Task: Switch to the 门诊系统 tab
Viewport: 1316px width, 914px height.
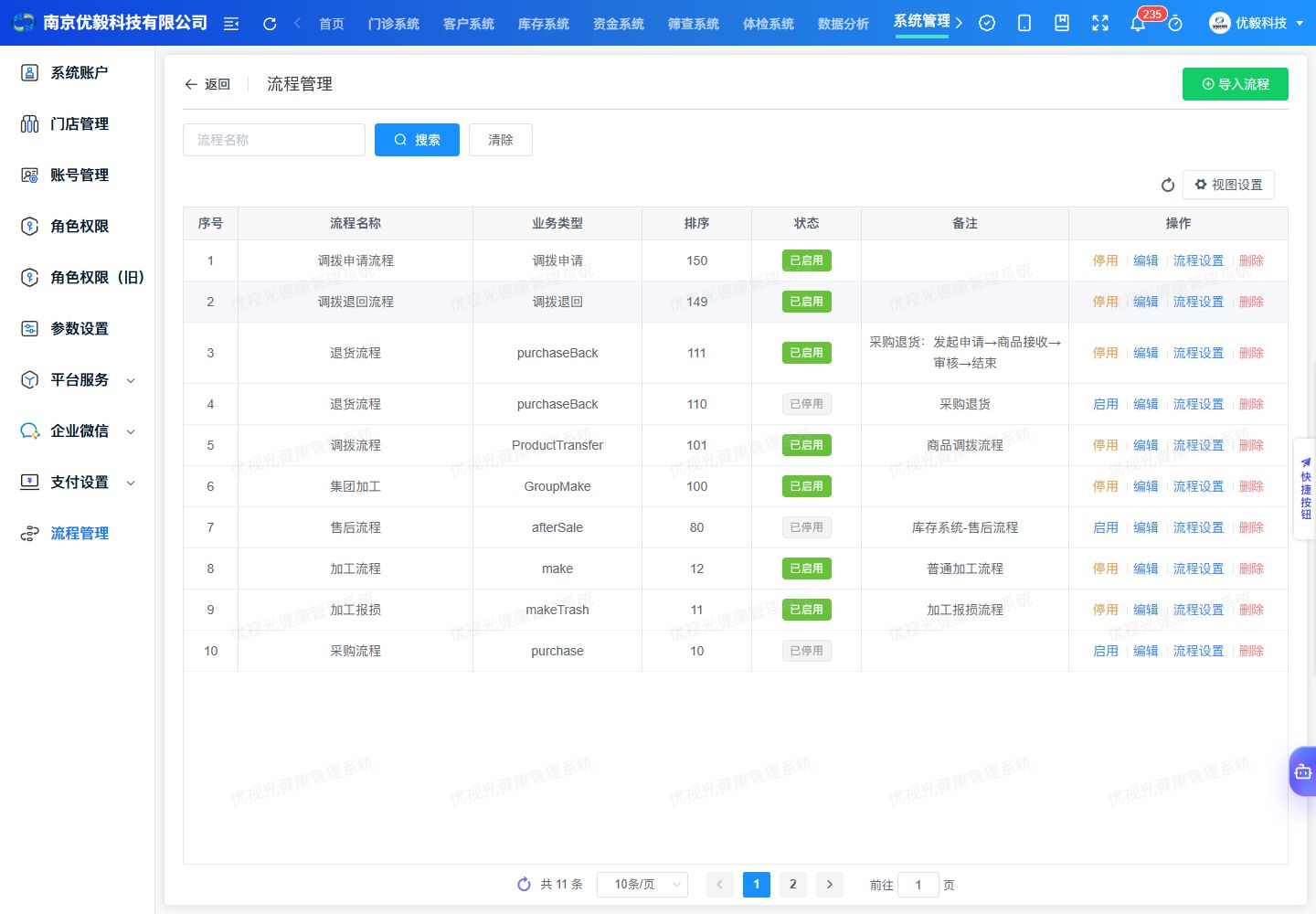Action: click(x=394, y=24)
